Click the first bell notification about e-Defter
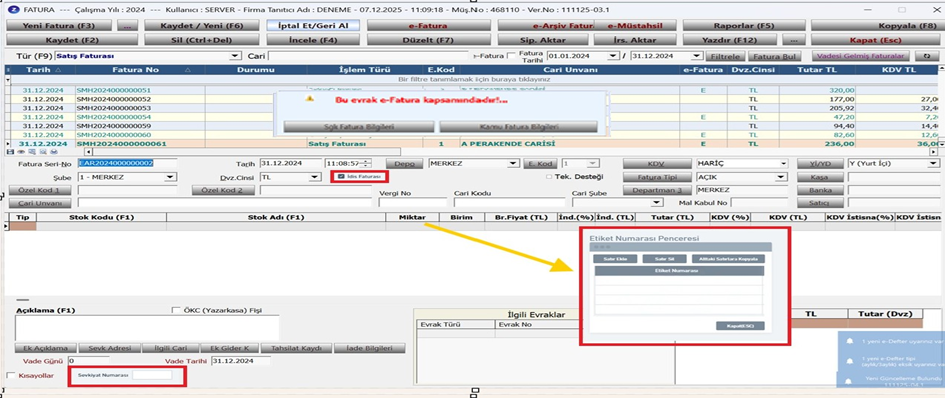945x398 pixels. (x=850, y=341)
